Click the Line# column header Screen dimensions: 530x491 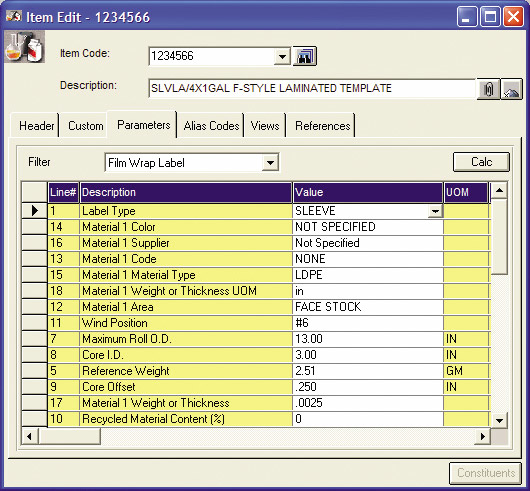pyautogui.click(x=63, y=192)
